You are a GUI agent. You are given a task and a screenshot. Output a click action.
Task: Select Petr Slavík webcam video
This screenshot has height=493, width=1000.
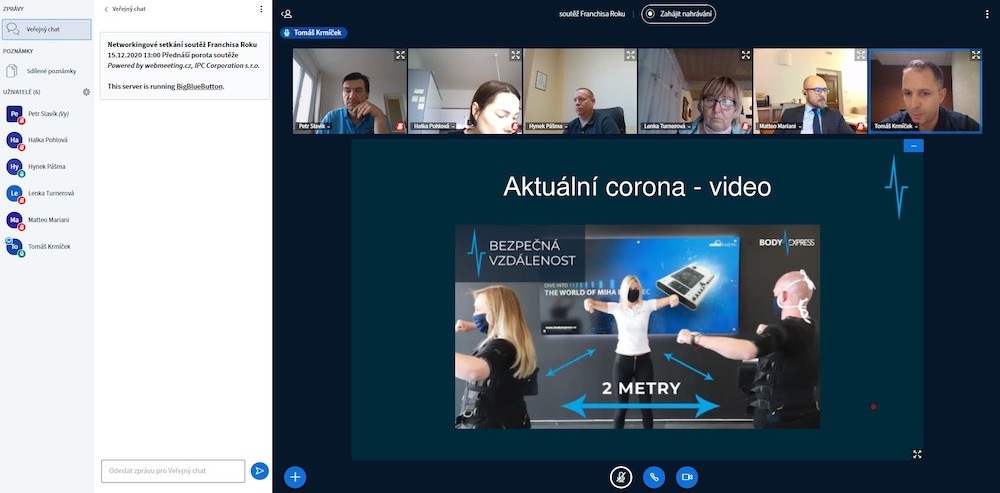pos(349,91)
